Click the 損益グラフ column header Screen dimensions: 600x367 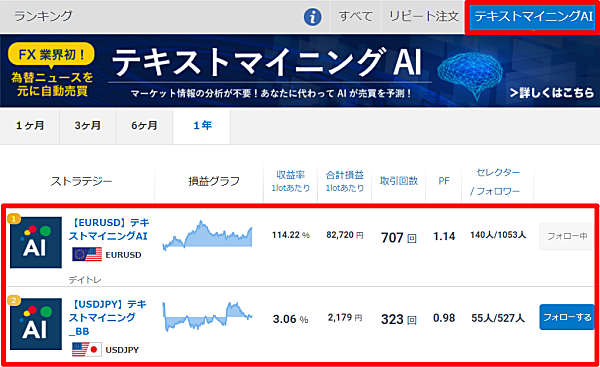pyautogui.click(x=214, y=181)
